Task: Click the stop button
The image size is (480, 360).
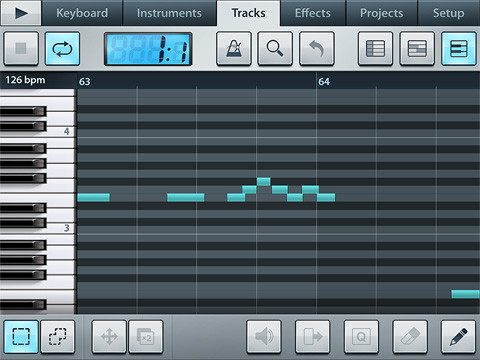Action: click(21, 49)
